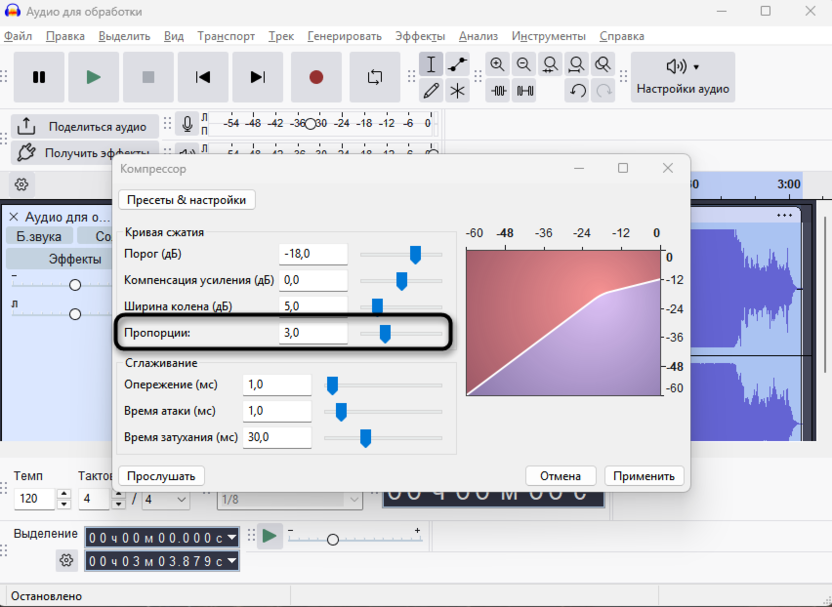Toggle the Pause button
Screen dimensions: 832x607
point(39,77)
